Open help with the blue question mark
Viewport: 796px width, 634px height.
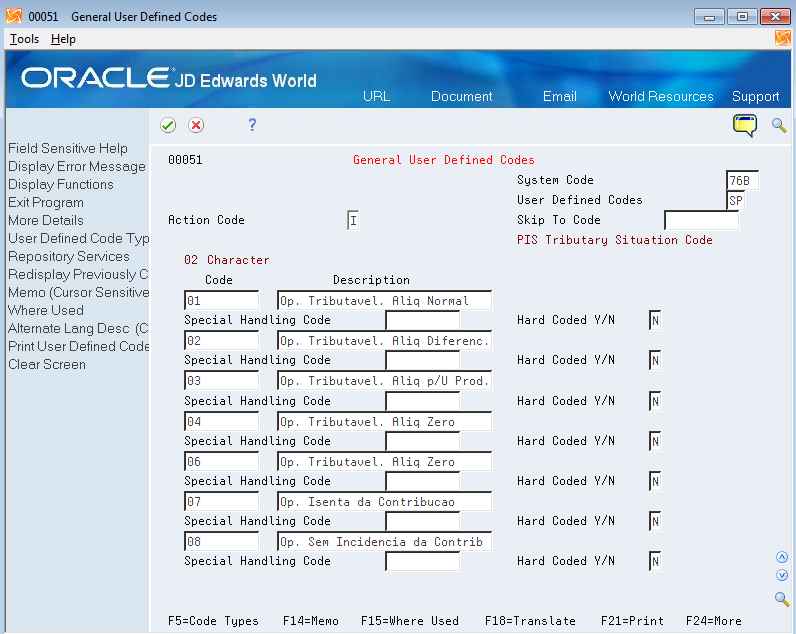coord(252,125)
